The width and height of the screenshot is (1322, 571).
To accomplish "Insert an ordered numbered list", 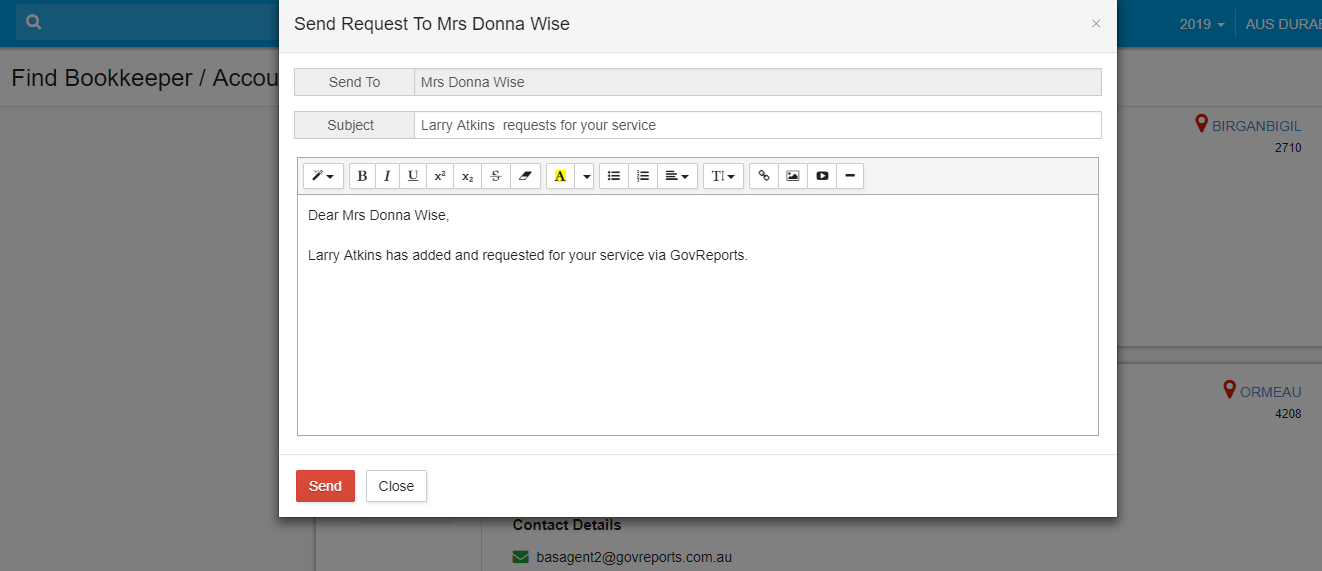I will 643,176.
